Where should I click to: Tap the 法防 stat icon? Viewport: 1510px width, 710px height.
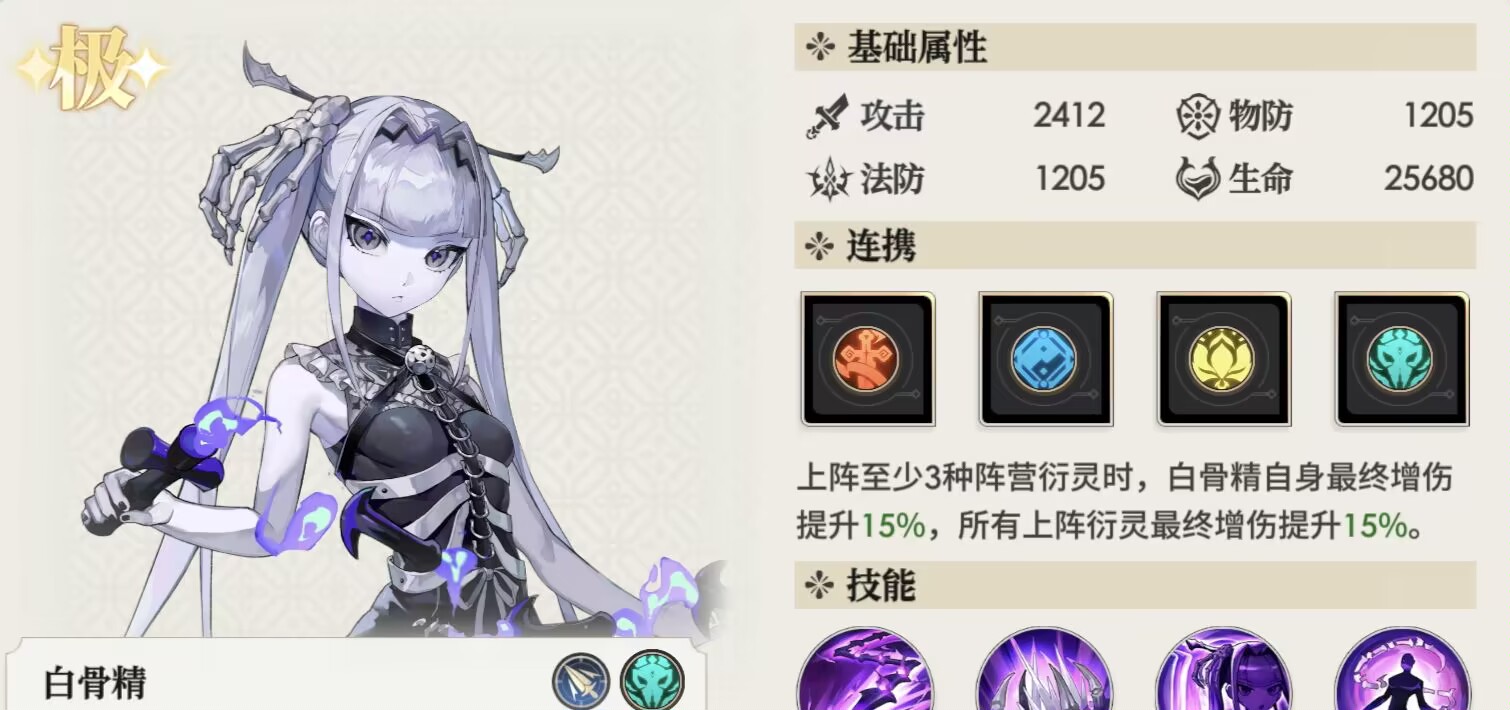[827, 179]
